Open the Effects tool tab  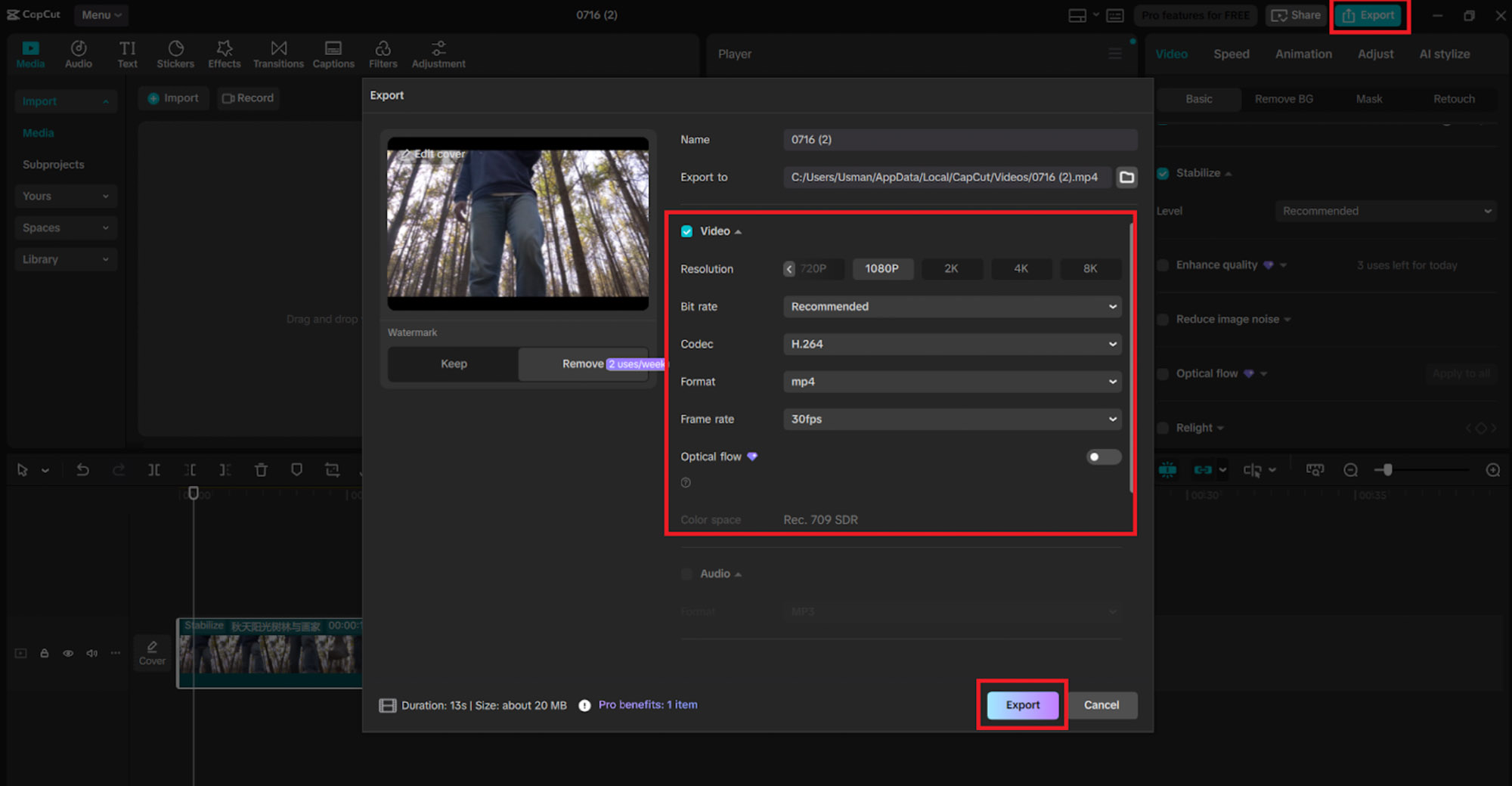[225, 54]
